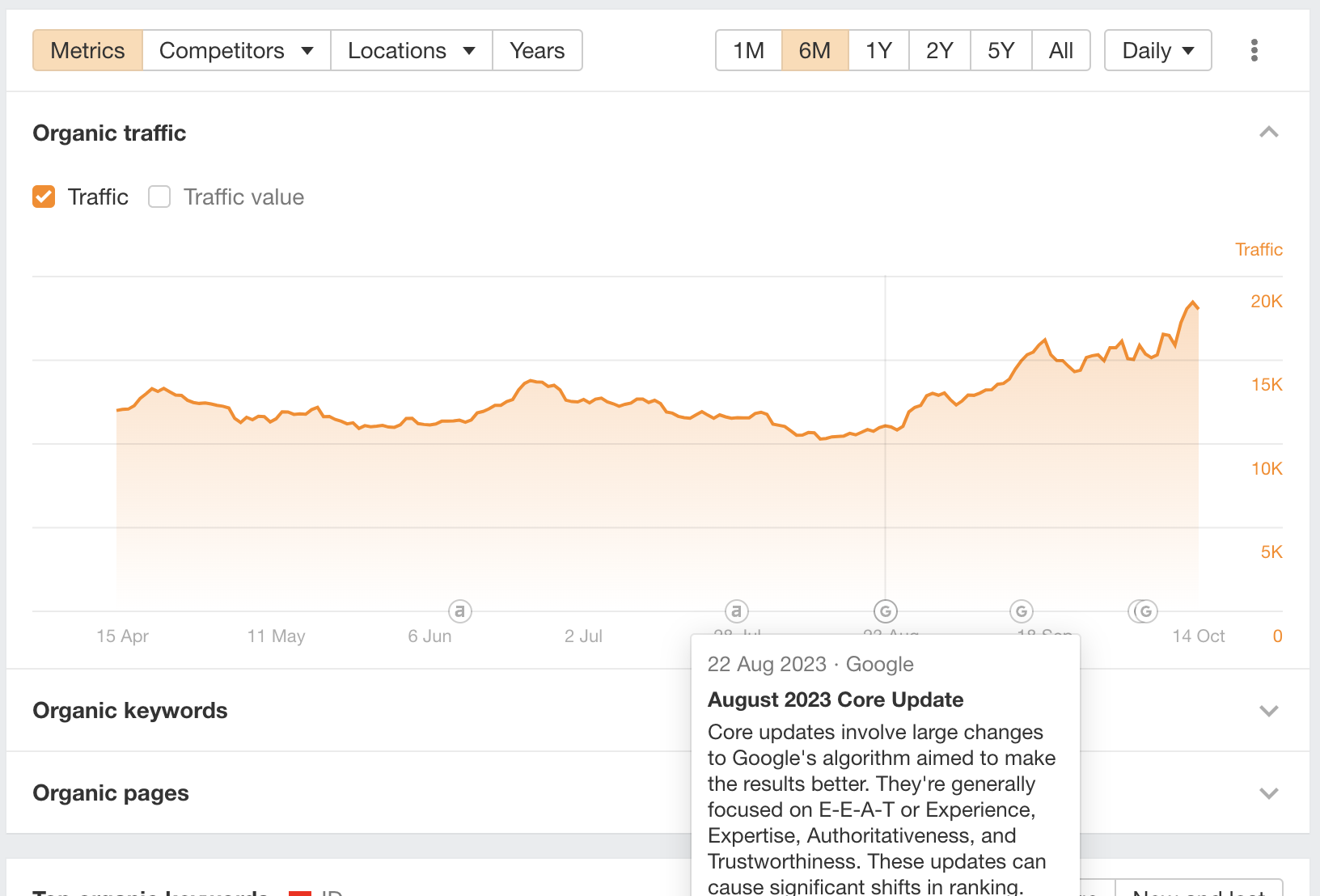Click the Organic keywords heading text
This screenshot has height=896, width=1320.
tap(130, 710)
